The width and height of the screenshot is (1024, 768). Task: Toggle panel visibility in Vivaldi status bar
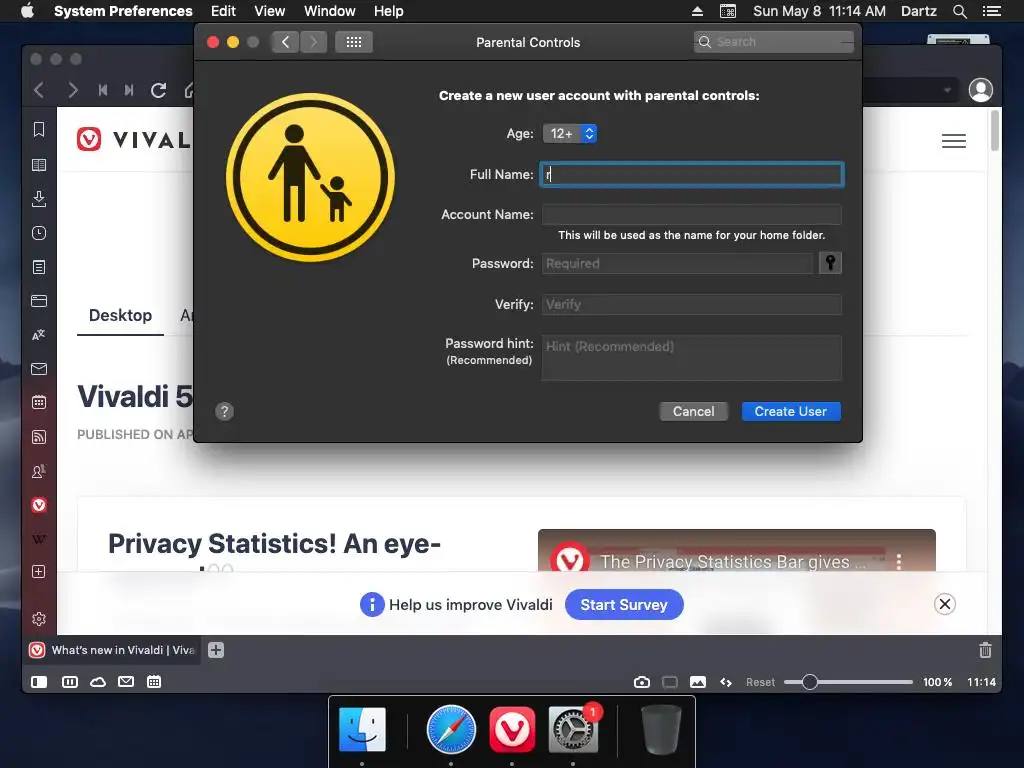39,682
